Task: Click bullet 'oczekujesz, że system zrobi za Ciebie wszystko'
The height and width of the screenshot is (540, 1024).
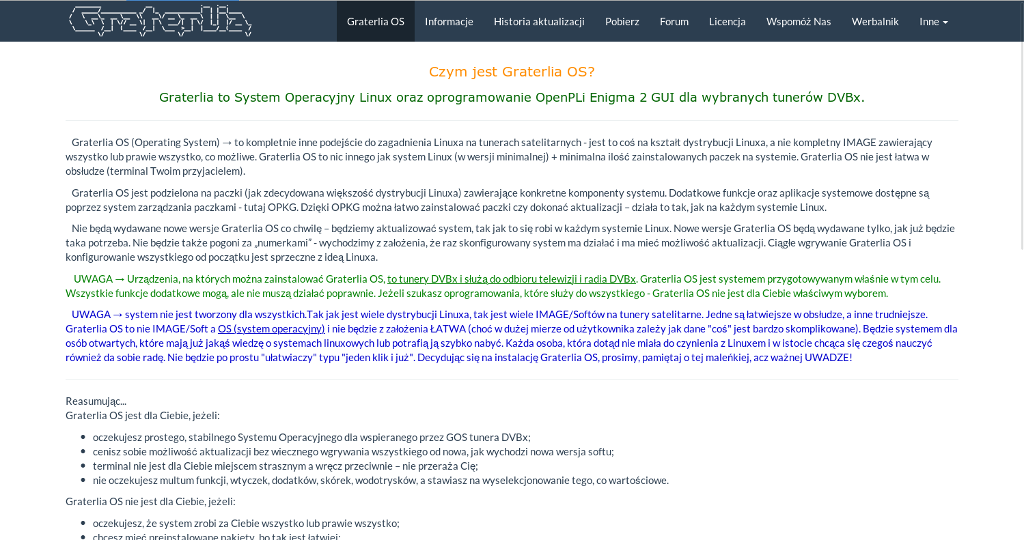Action: [246, 523]
